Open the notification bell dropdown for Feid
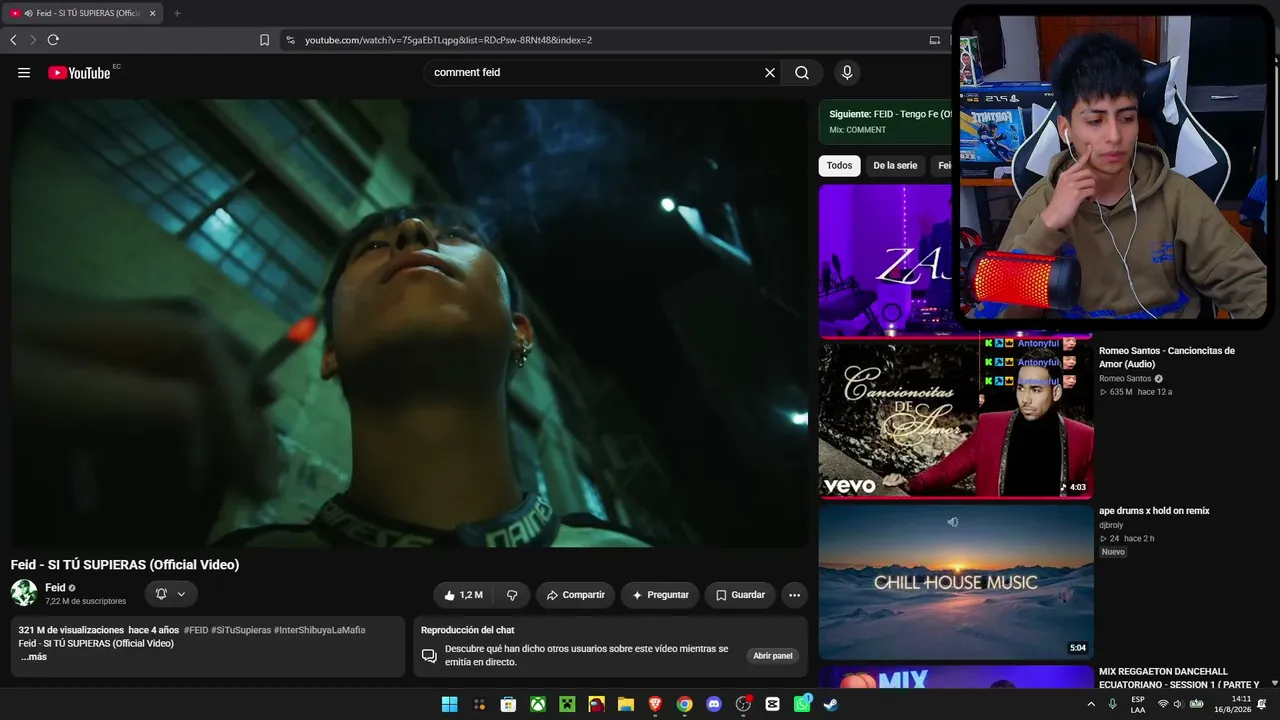The height and width of the screenshot is (720, 1280). click(x=170, y=594)
